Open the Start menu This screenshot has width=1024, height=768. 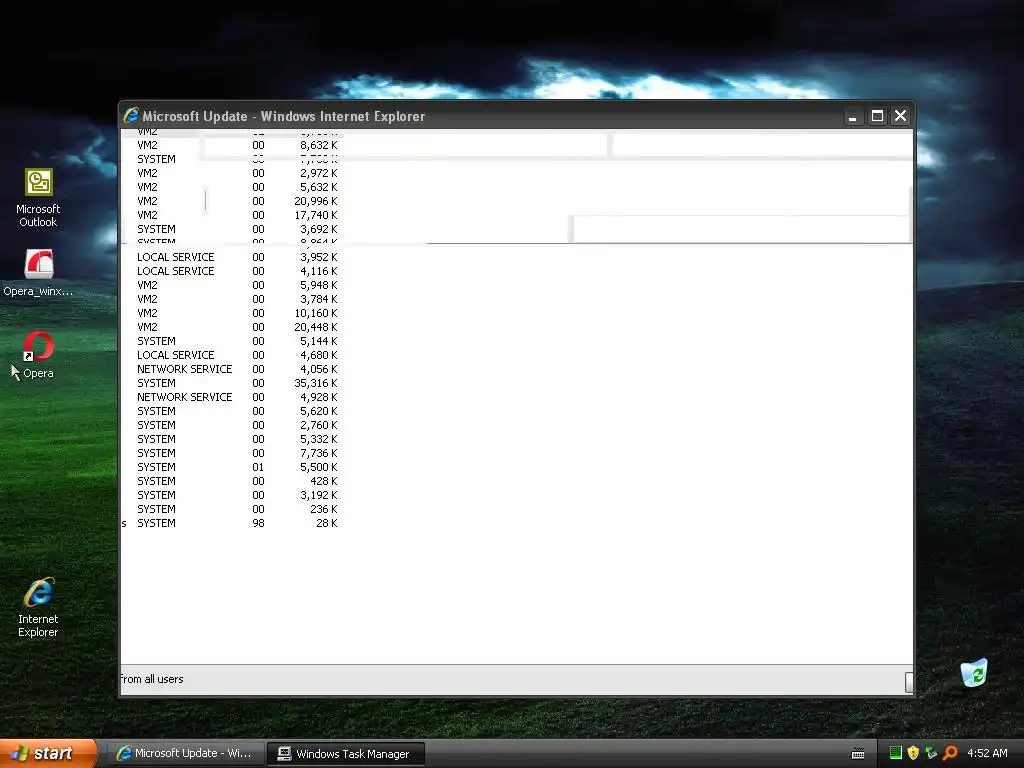[x=48, y=754]
